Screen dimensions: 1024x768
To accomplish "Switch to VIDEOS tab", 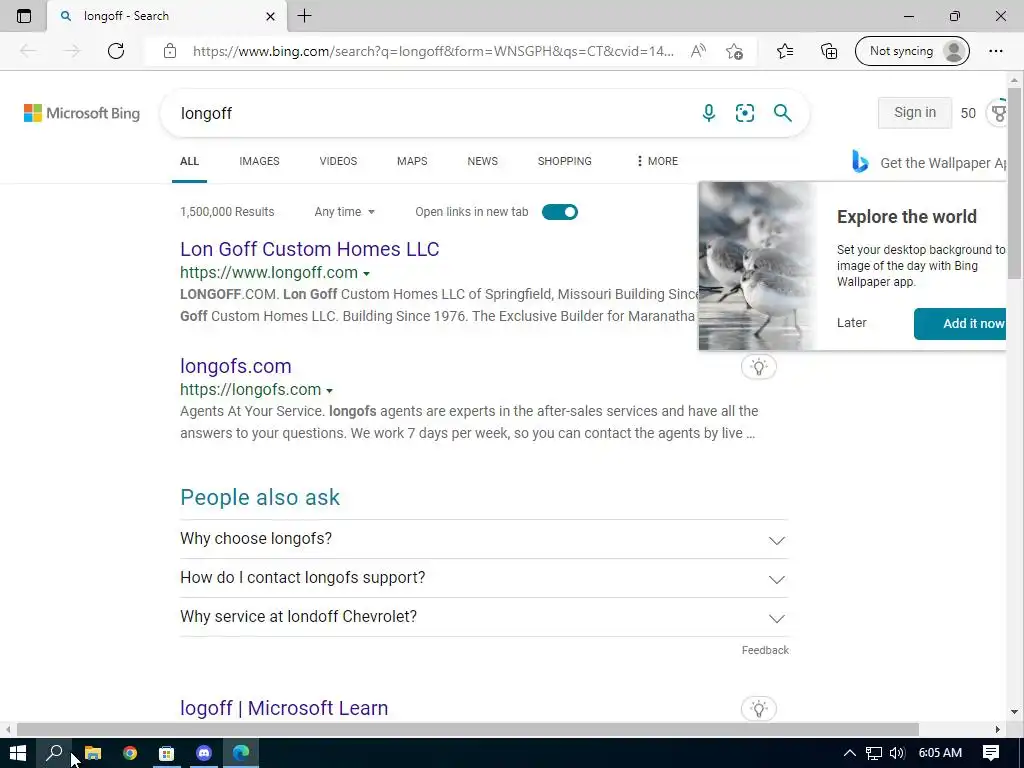I will point(338,161).
